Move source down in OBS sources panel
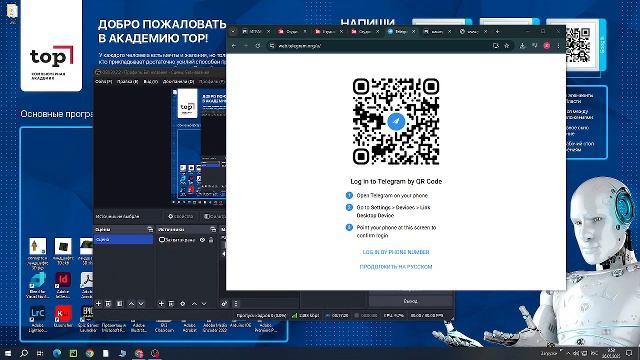Screen dimensions: 640x360 point(204,304)
